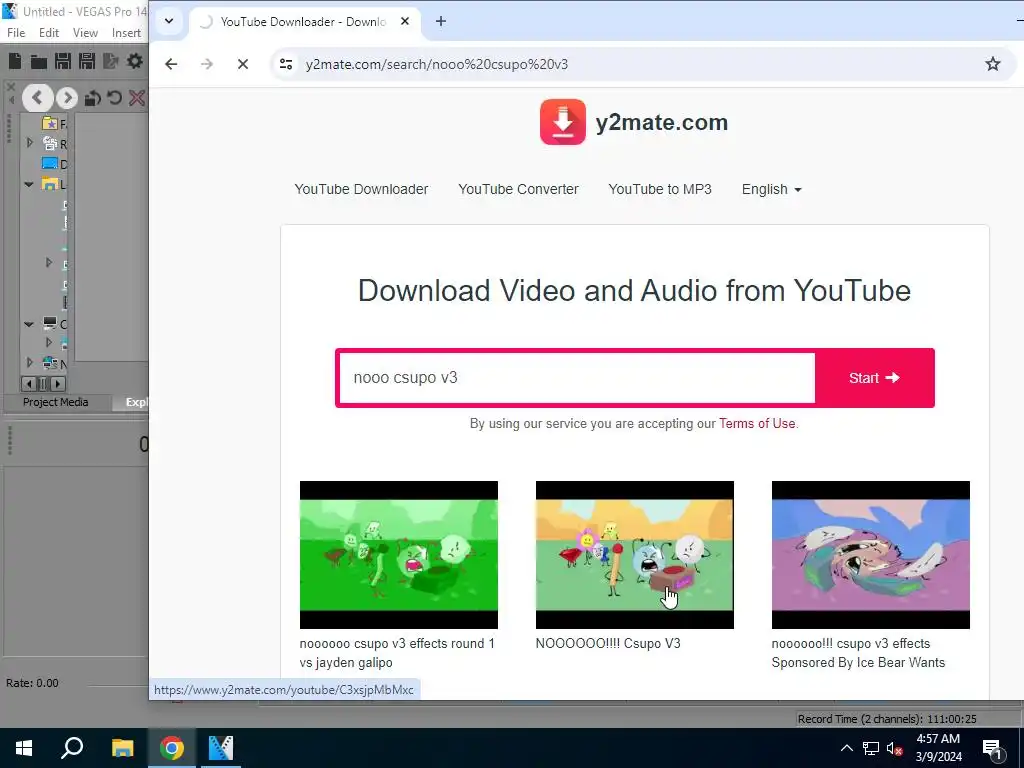Click the network icon in system tray
The height and width of the screenshot is (768, 1024).
(x=871, y=748)
